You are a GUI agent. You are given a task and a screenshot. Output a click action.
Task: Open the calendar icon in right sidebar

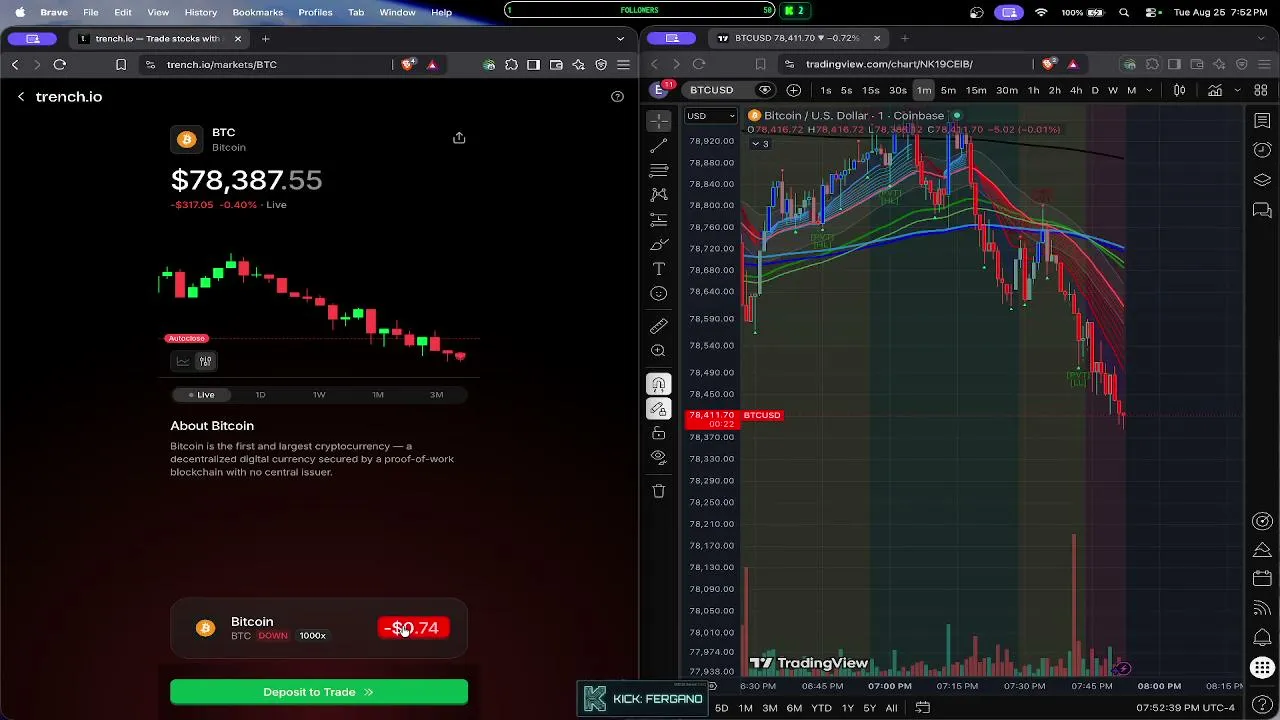[x=1262, y=579]
